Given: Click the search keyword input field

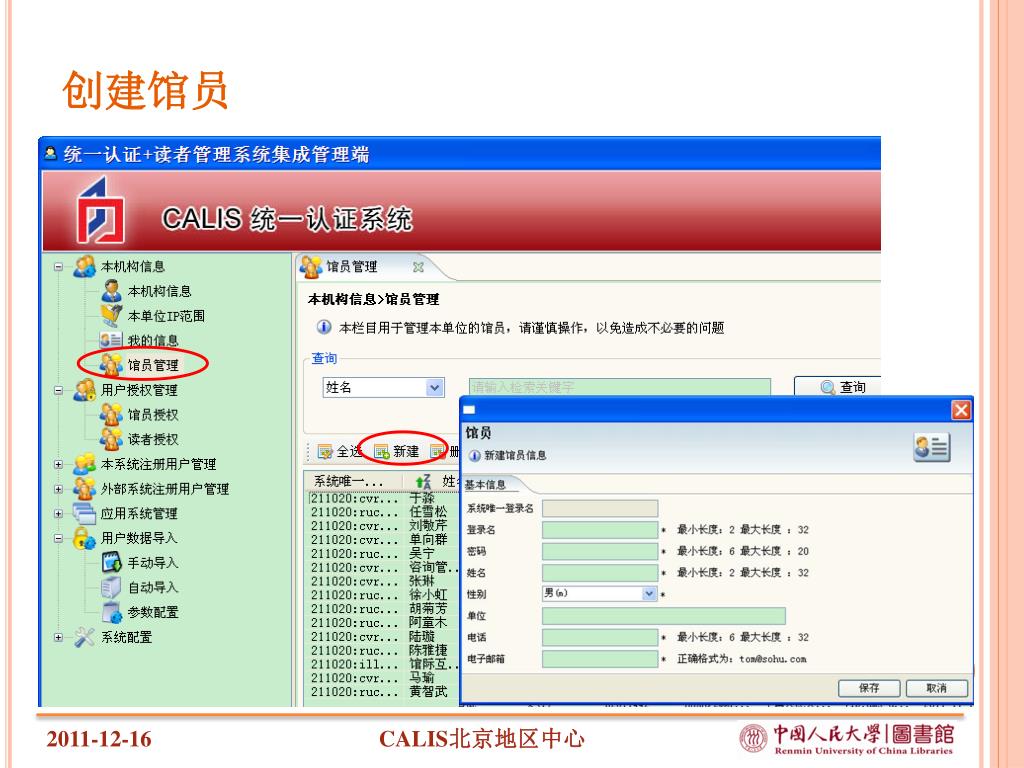Looking at the screenshot, I should pyautogui.click(x=619, y=387).
